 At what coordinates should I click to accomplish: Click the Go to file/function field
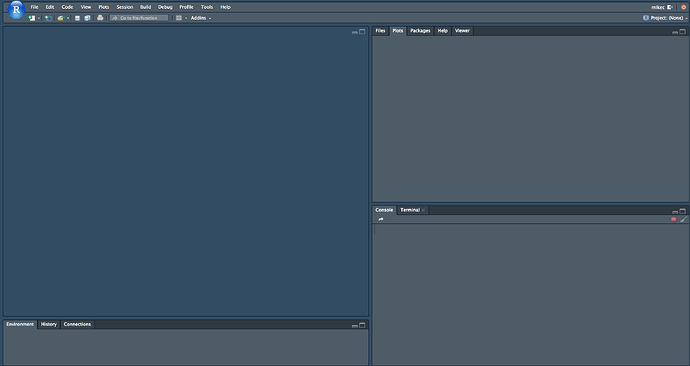point(139,18)
